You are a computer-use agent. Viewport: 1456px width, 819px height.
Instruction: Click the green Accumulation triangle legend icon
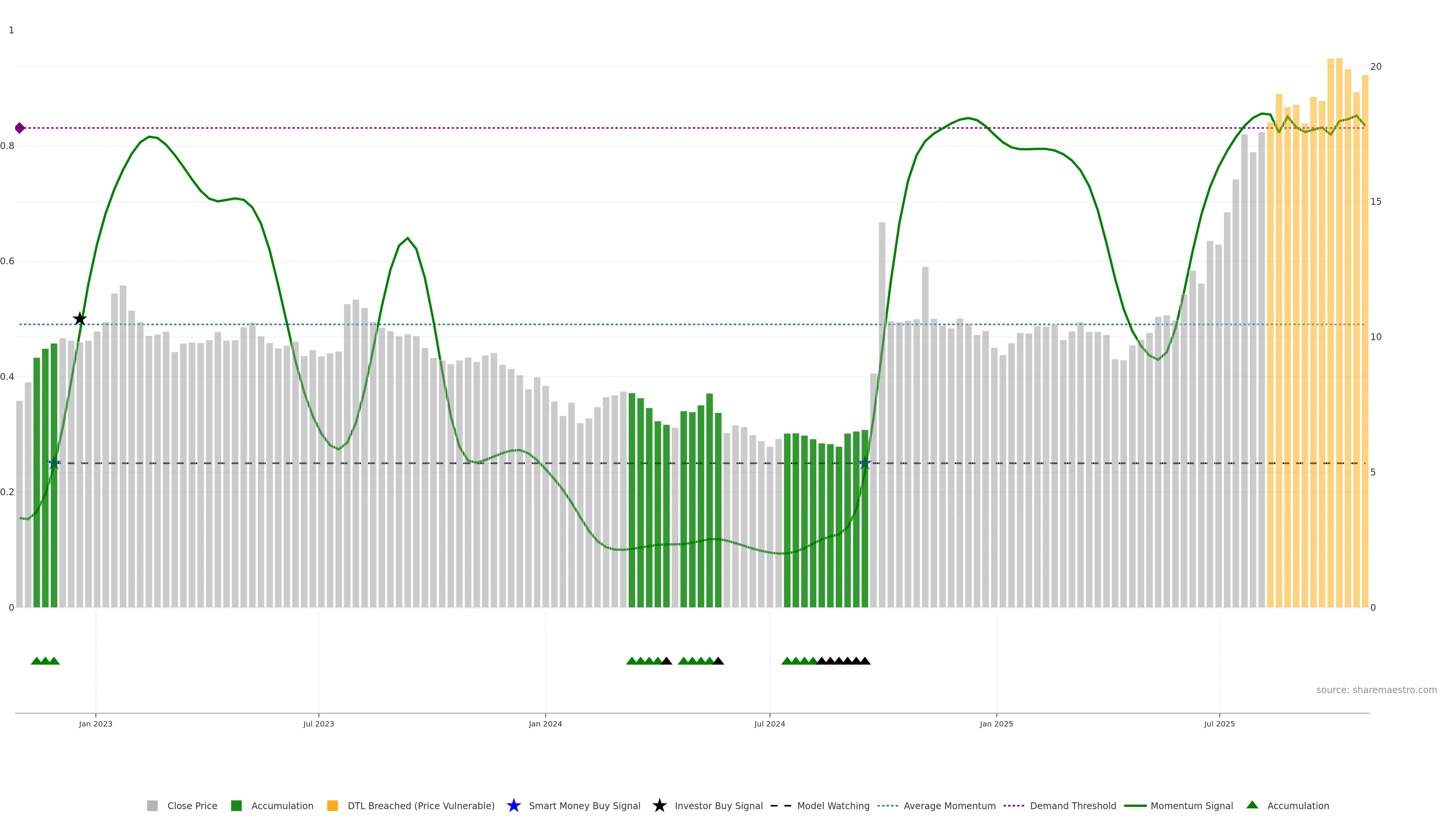1252,805
